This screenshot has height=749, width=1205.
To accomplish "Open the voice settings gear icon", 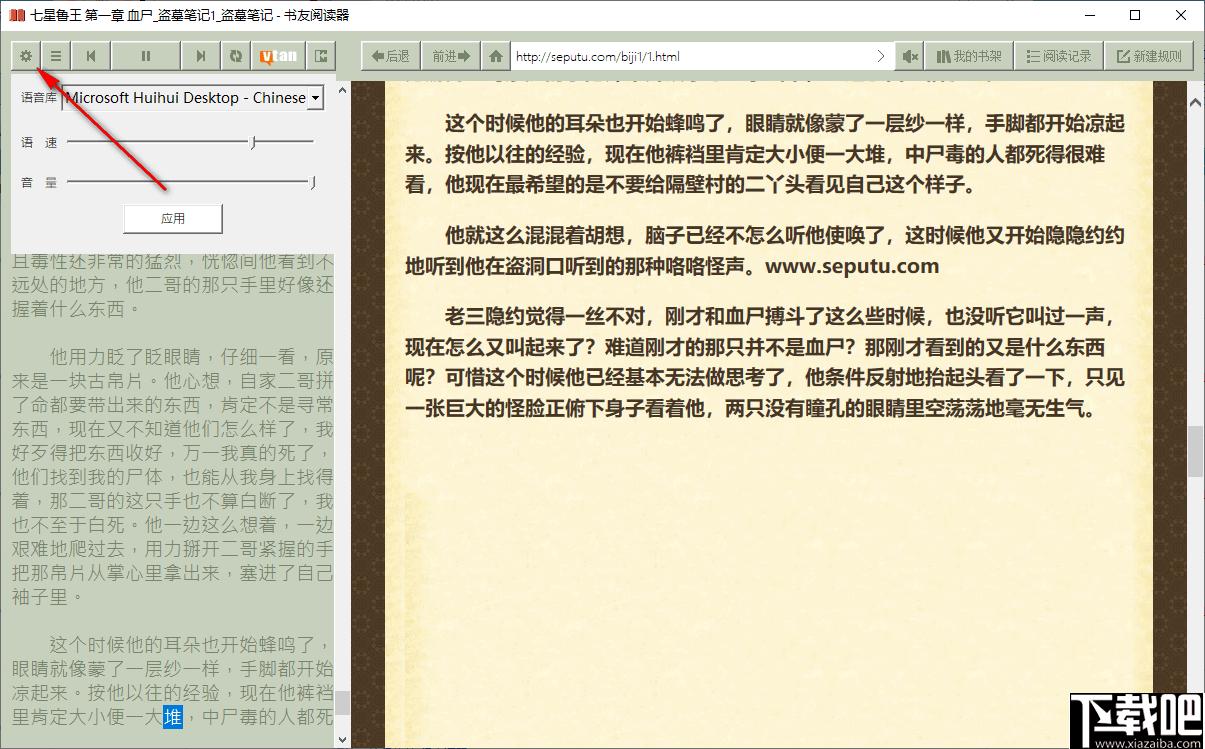I will click(26, 56).
